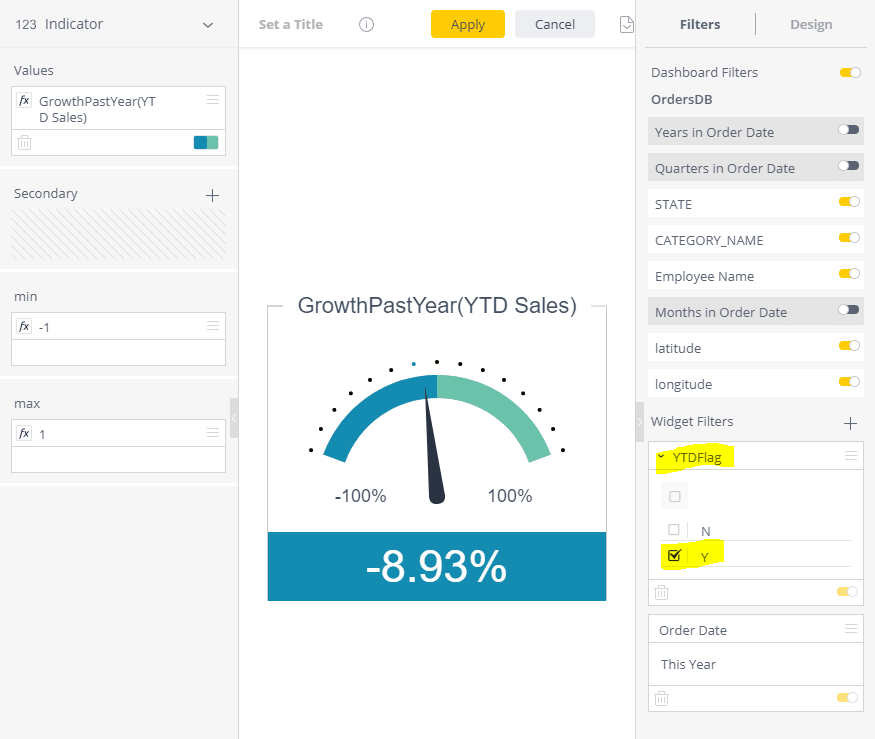Image resolution: width=875 pixels, height=739 pixels.
Task: Collapse the left panel with arrow handle
Action: 234,418
